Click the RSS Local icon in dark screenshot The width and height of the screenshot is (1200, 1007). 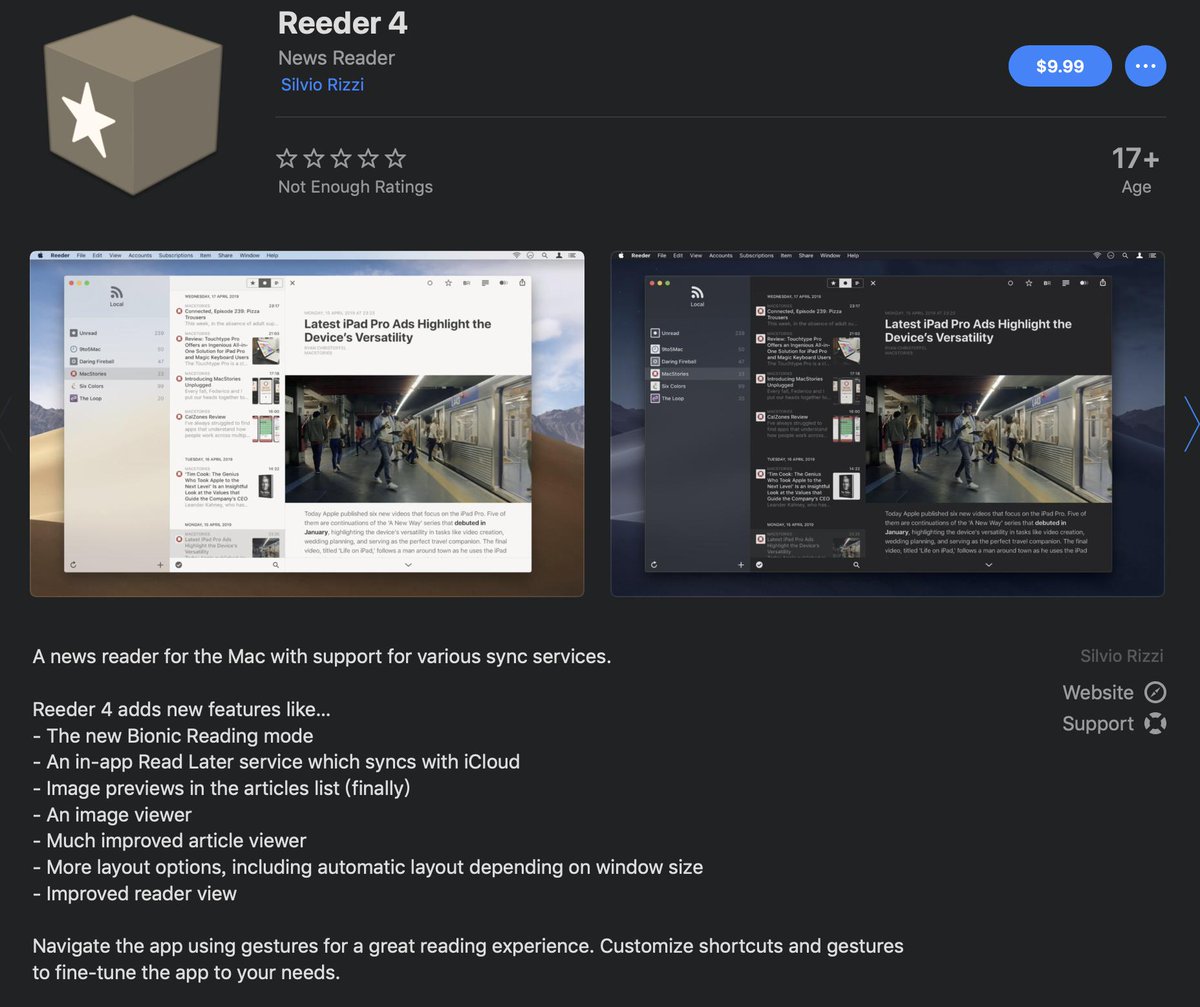point(698,293)
